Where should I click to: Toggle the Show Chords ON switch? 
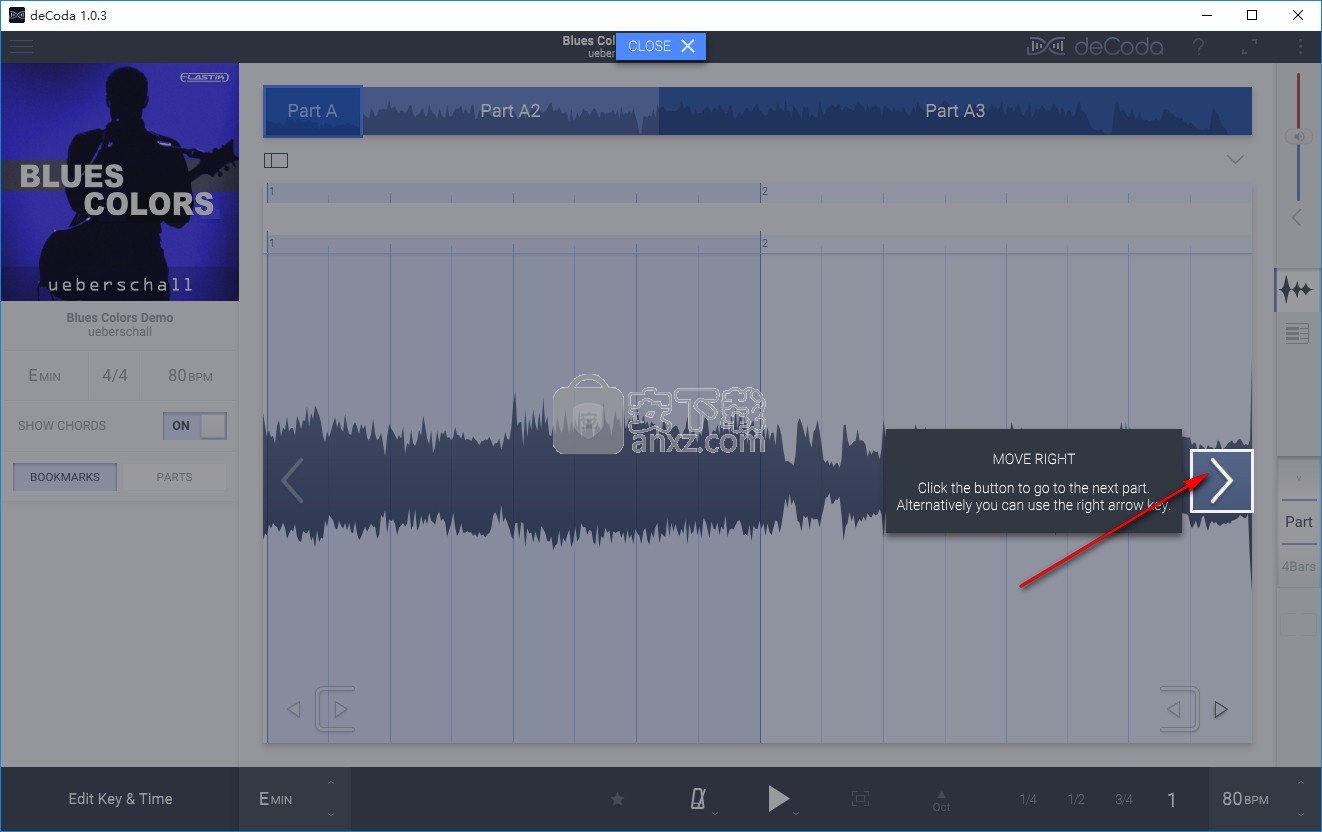pyautogui.click(x=195, y=425)
